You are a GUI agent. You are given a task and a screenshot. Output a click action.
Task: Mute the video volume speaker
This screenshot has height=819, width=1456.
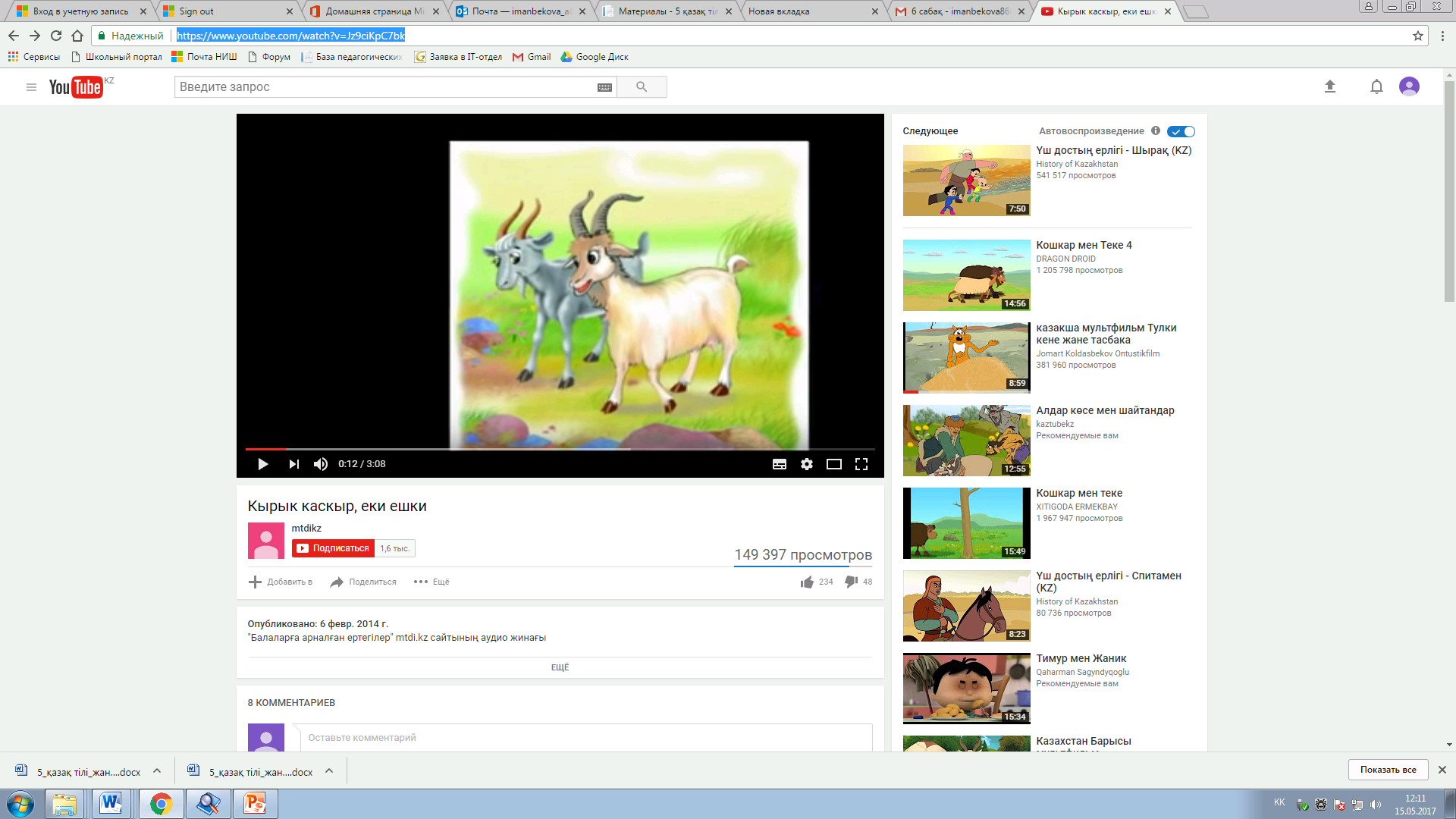pyautogui.click(x=321, y=464)
